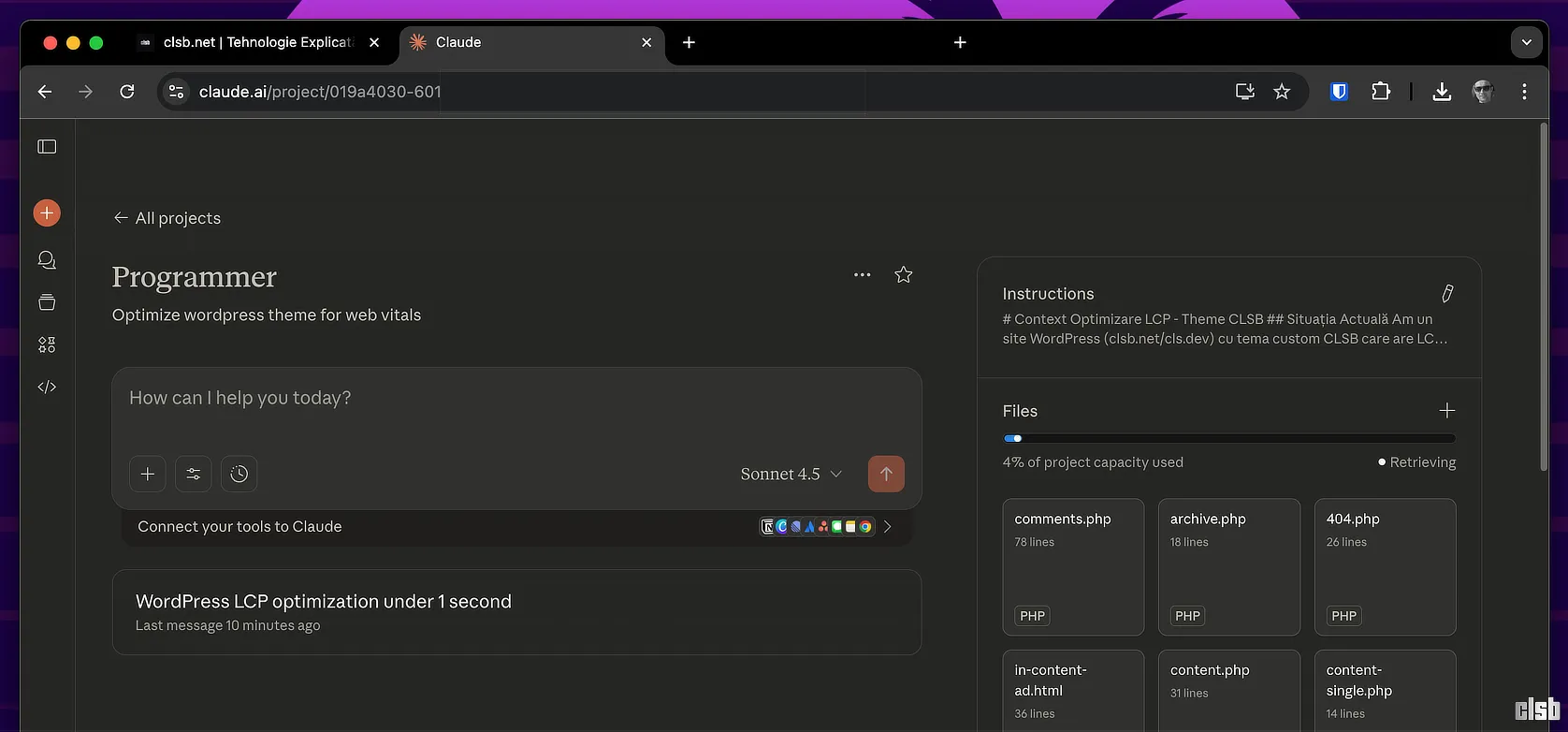Start a new chat with plus button
The image size is (1568, 732).
47,213
